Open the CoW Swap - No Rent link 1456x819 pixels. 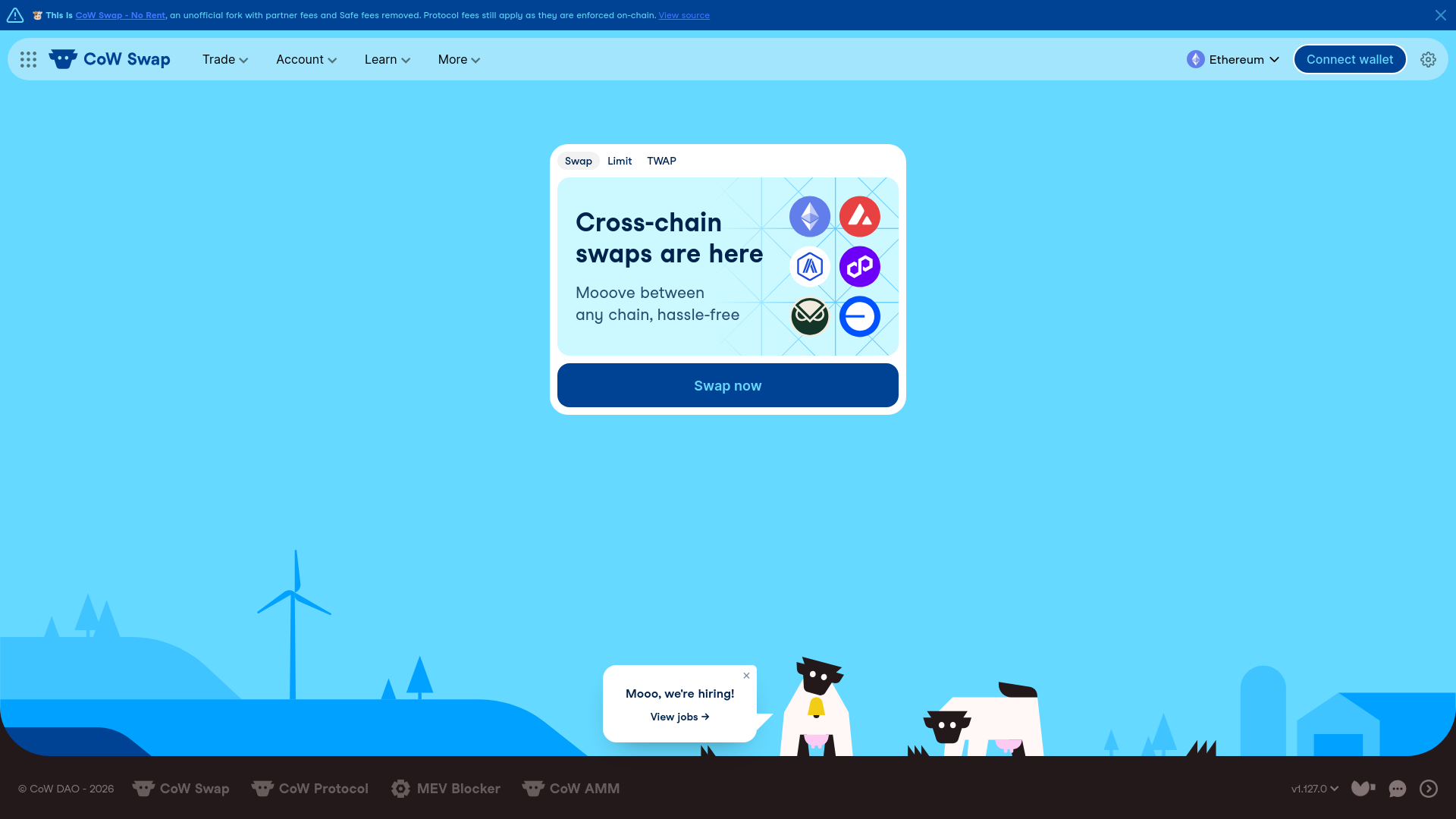coord(120,15)
